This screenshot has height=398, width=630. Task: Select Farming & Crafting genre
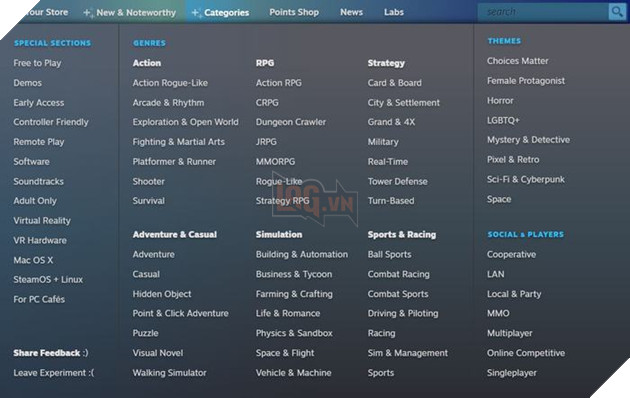(x=295, y=294)
